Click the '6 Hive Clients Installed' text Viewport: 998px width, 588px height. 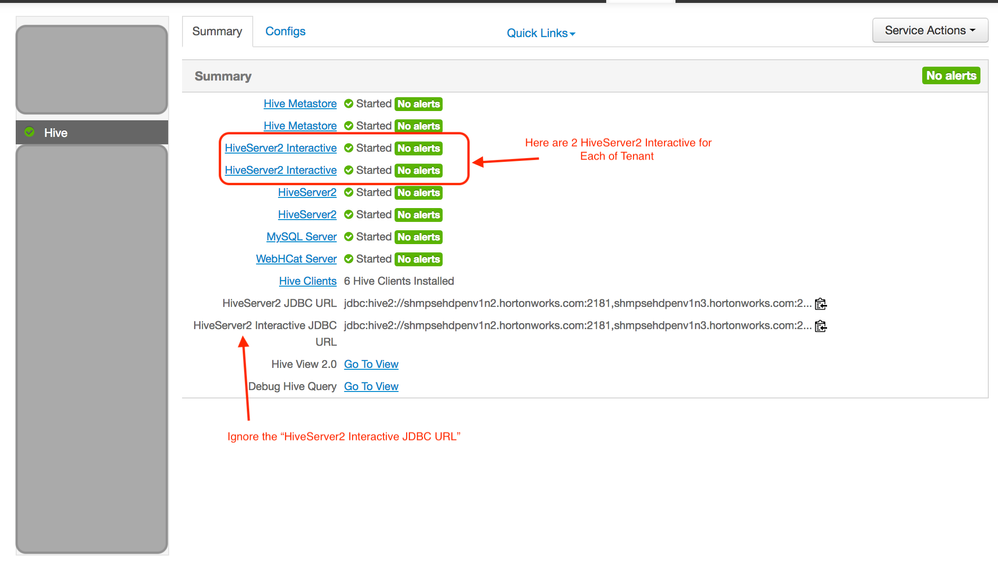[399, 281]
